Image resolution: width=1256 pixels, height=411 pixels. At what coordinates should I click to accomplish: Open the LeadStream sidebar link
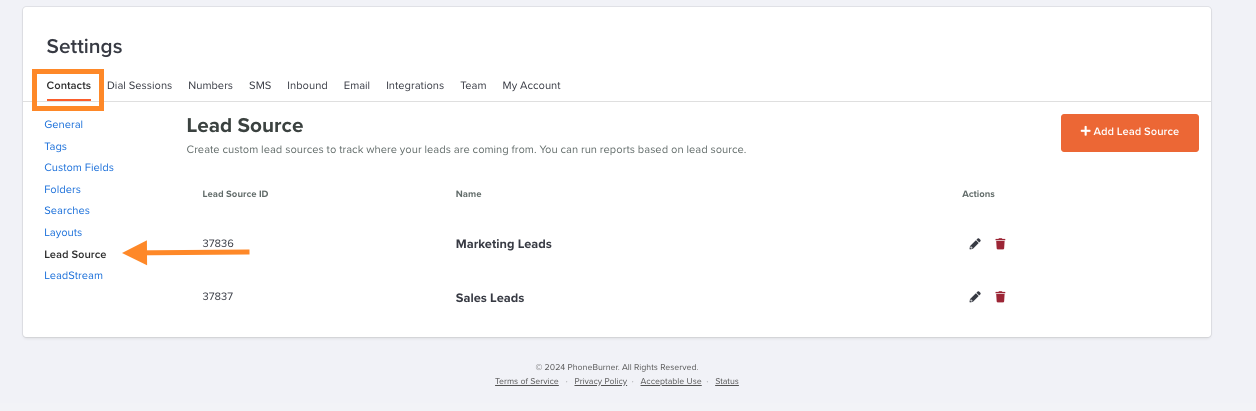coord(73,276)
